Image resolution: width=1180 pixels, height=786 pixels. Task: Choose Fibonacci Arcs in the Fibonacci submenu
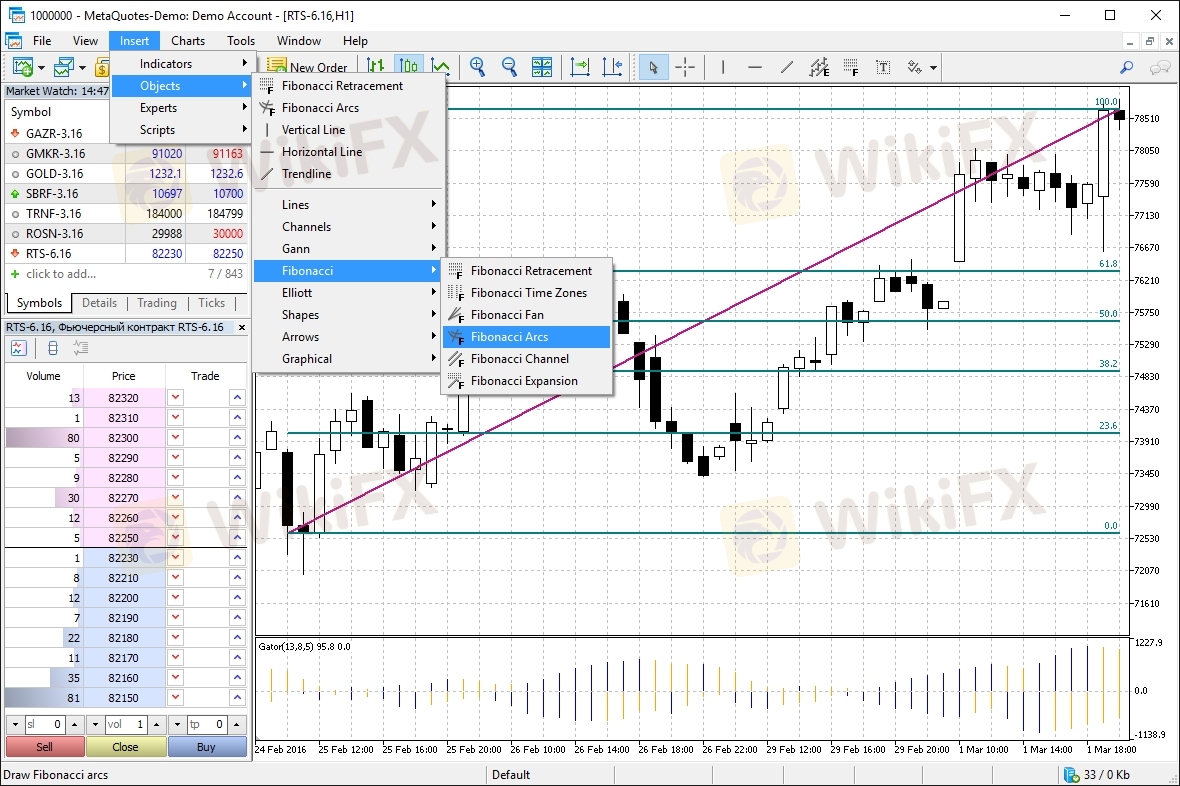[527, 337]
